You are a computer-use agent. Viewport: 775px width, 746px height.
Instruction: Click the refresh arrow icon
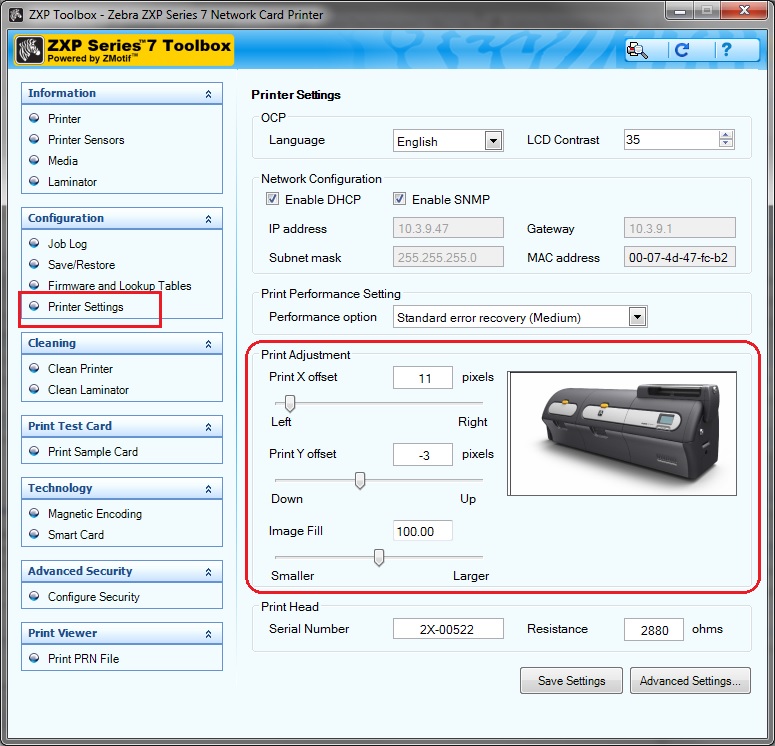tap(682, 50)
